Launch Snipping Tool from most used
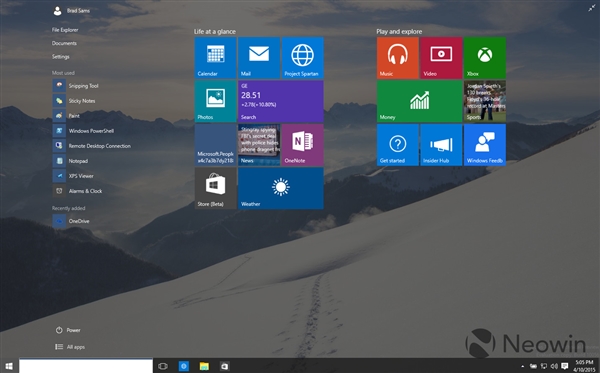600x373 pixels. tap(76, 86)
